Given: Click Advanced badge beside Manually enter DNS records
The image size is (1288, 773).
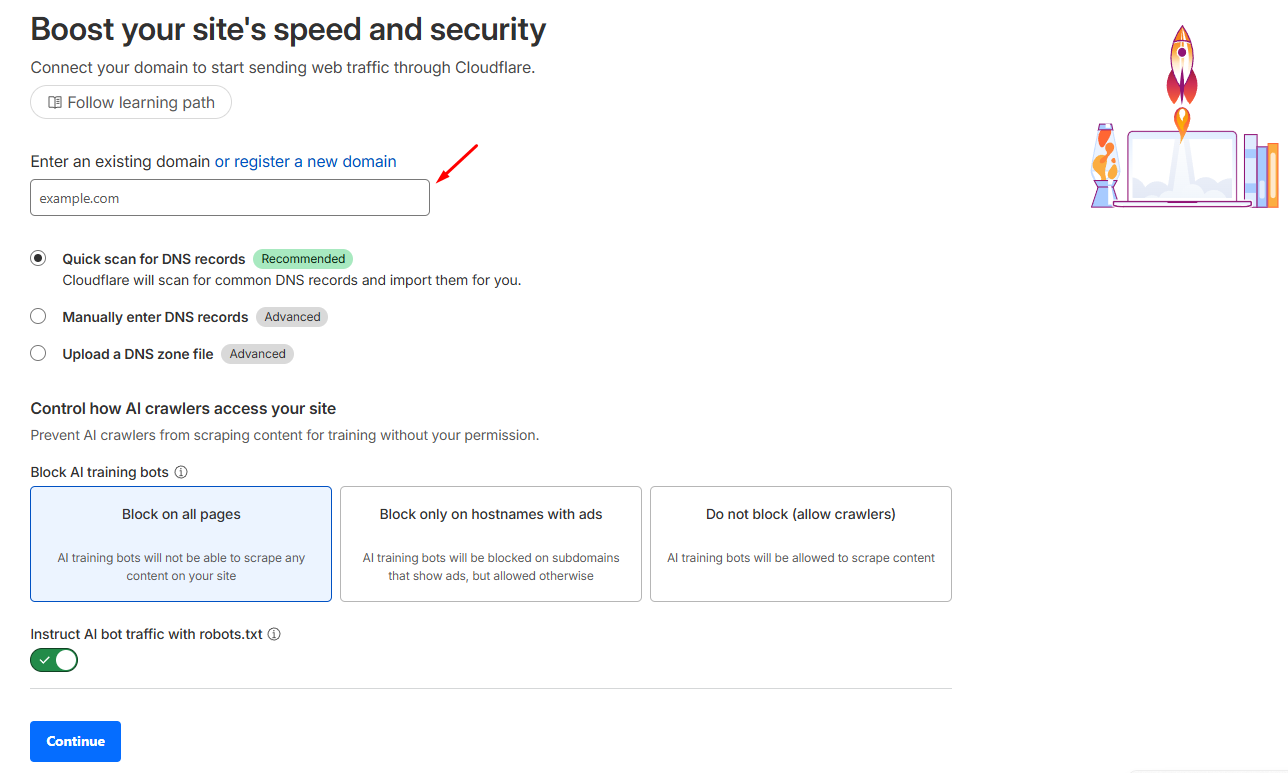Looking at the screenshot, I should tap(292, 317).
